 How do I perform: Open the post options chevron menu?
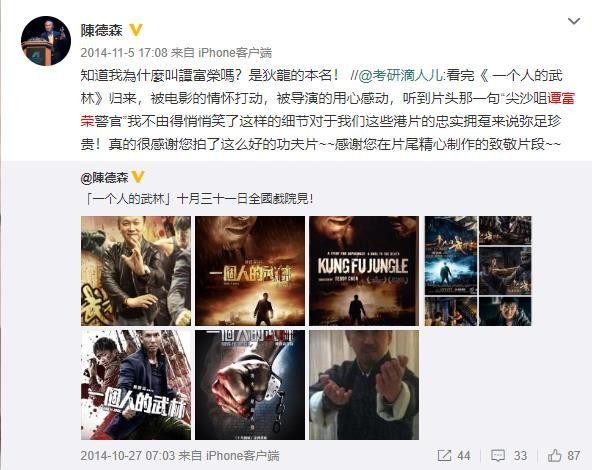click(x=574, y=21)
